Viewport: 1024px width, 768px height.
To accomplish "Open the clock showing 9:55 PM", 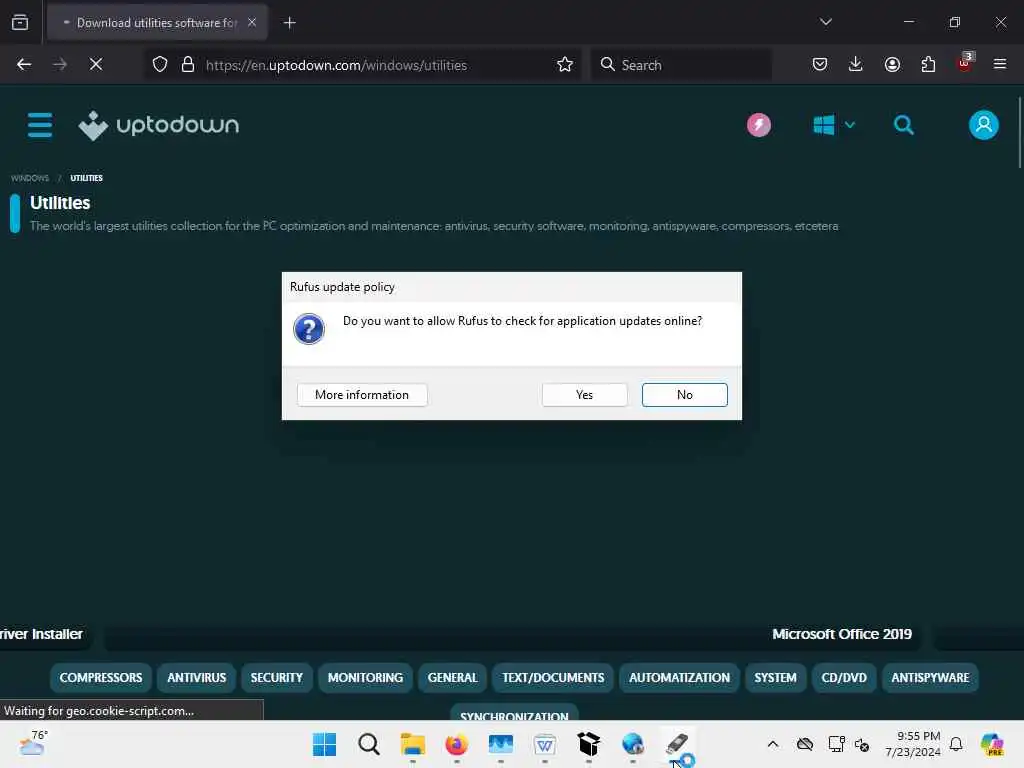I will [x=913, y=744].
